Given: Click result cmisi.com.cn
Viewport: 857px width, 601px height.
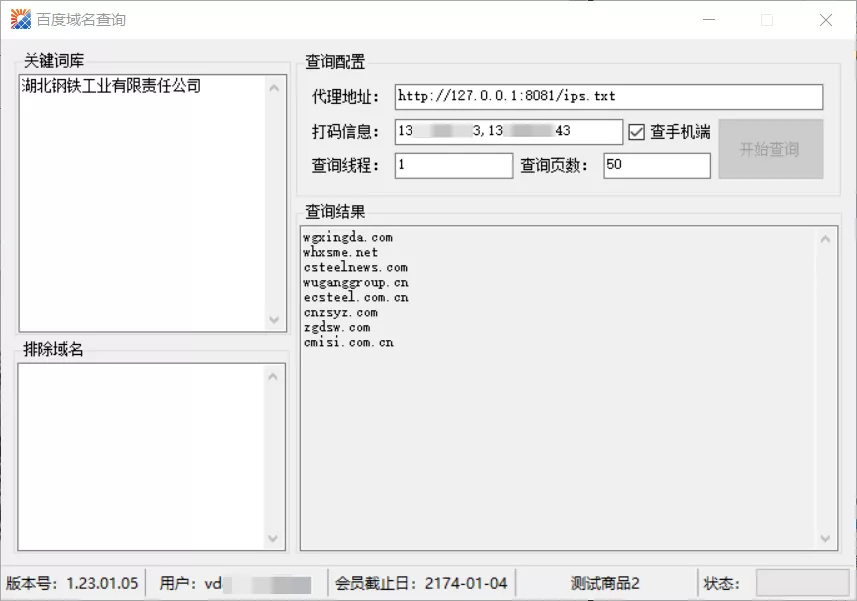Looking at the screenshot, I should [348, 343].
